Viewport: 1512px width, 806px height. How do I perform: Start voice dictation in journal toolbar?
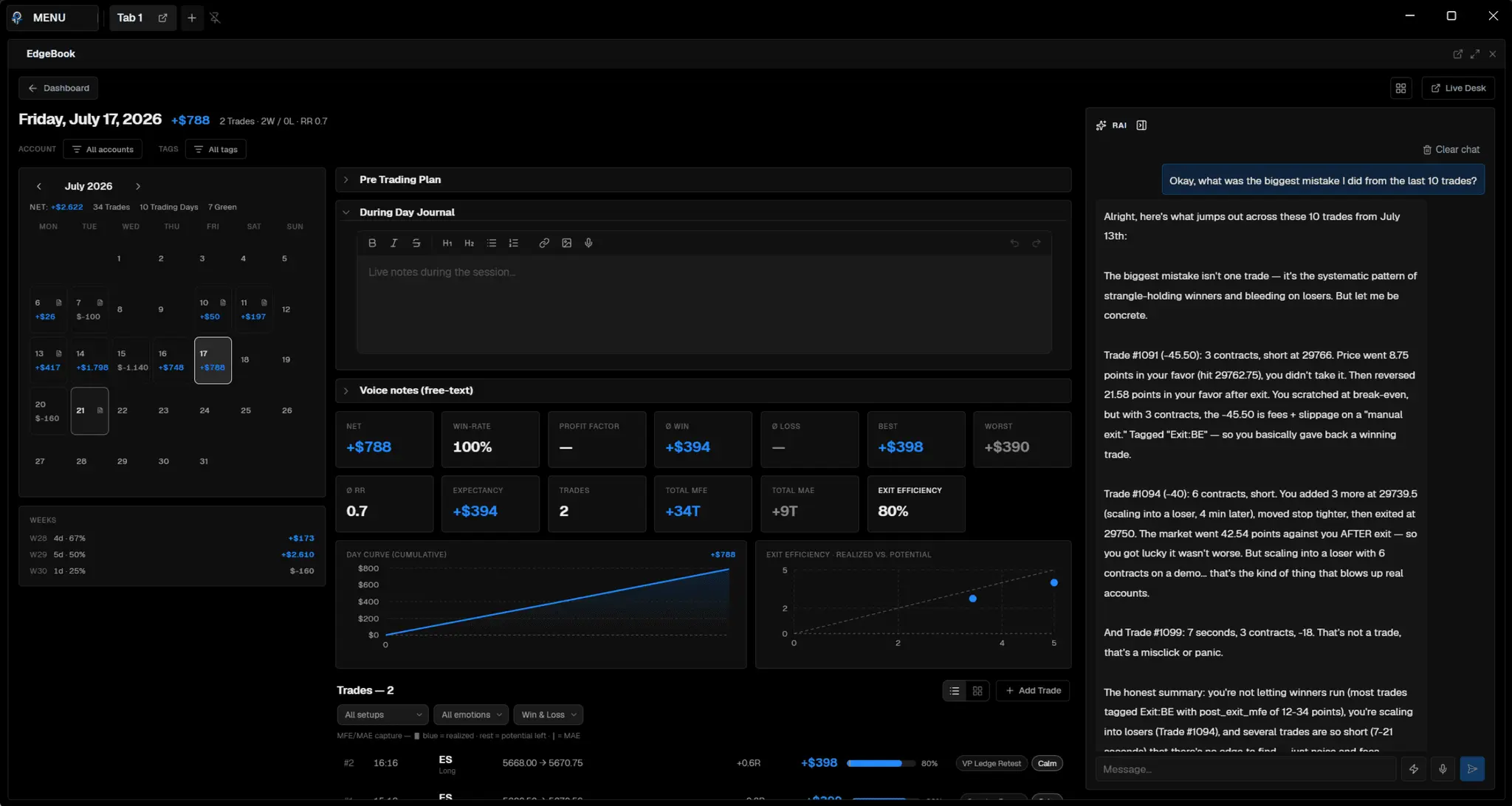point(588,243)
